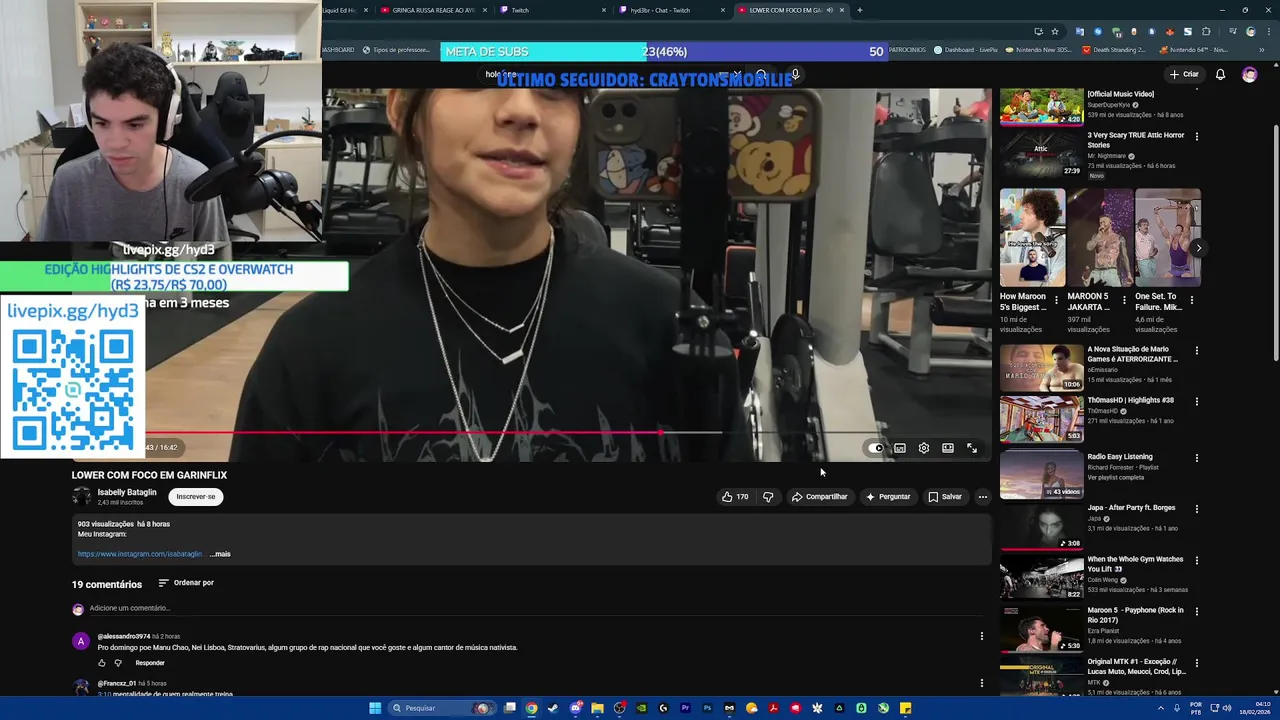Image resolution: width=1280 pixels, height=720 pixels.
Task: Open Dashboard - LivePix bookmark
Action: [x=965, y=50]
